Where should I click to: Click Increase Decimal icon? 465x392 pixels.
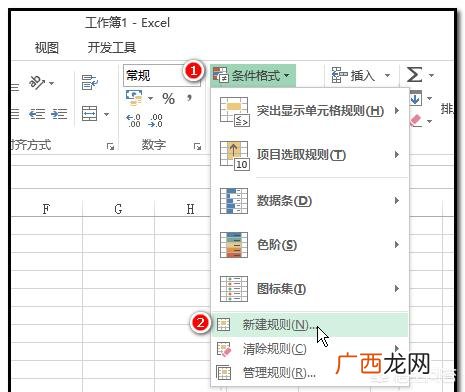tap(134, 121)
